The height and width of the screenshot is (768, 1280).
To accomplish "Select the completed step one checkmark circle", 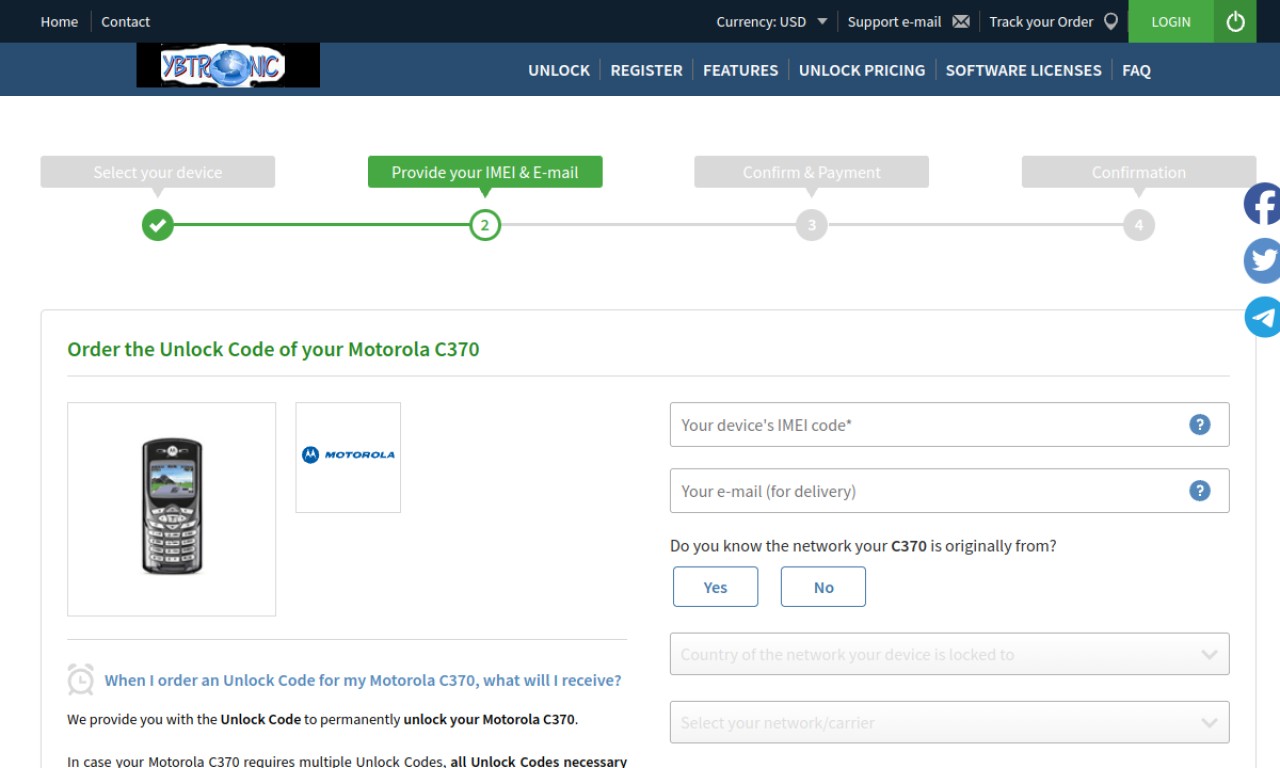I will pos(157,225).
